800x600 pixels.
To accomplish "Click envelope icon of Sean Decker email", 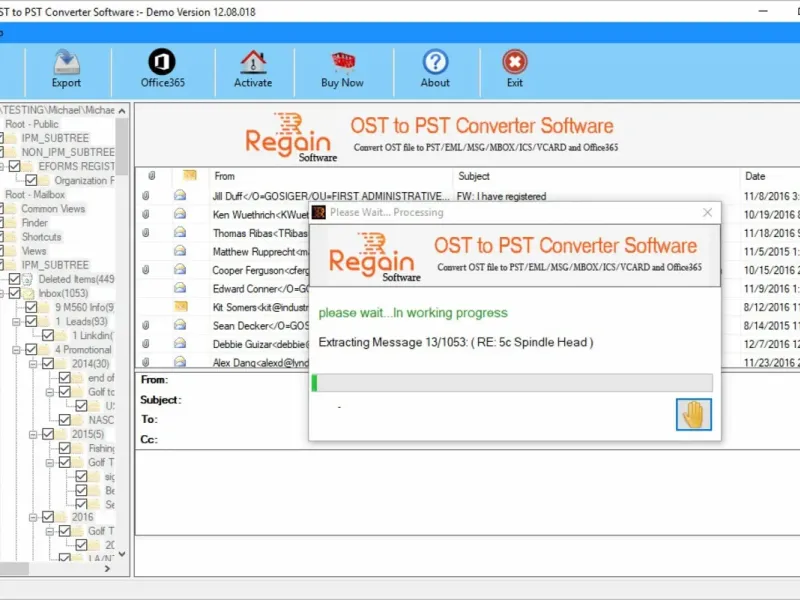I will click(180, 325).
